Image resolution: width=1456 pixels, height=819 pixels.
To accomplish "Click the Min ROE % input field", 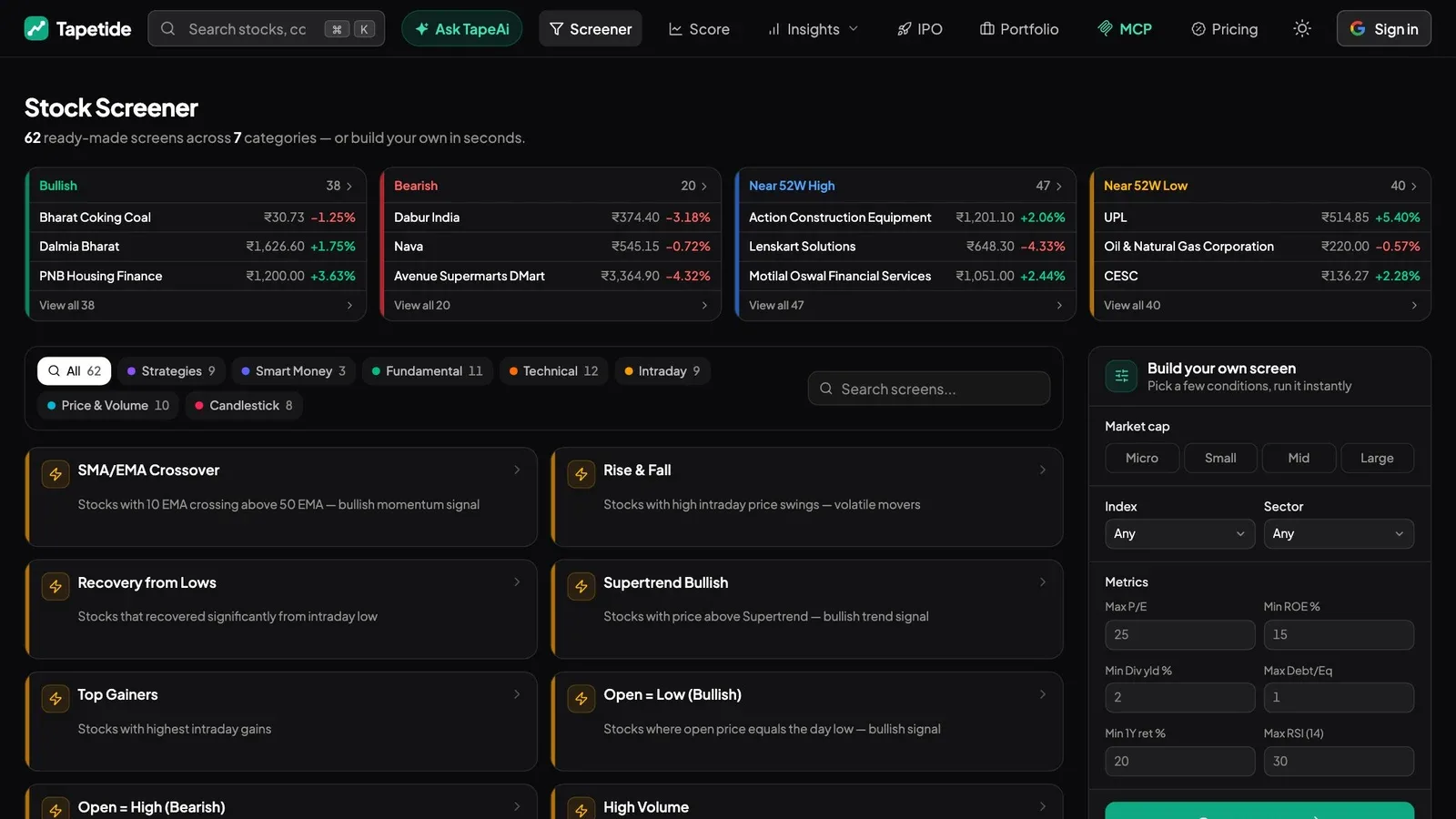I will coord(1339,635).
